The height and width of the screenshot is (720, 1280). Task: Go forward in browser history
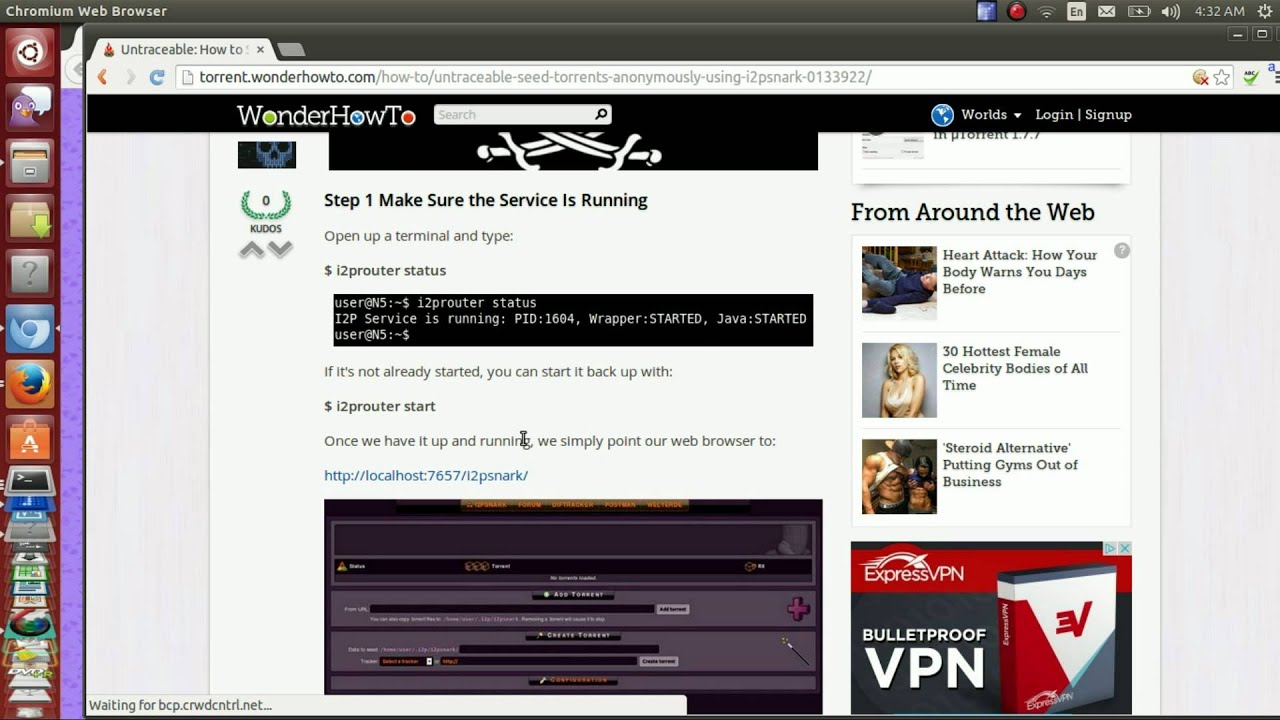click(x=129, y=77)
